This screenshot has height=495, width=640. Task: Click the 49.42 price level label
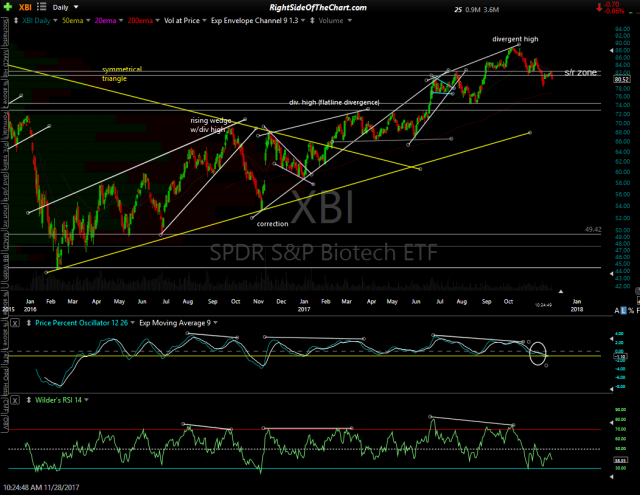[593, 230]
